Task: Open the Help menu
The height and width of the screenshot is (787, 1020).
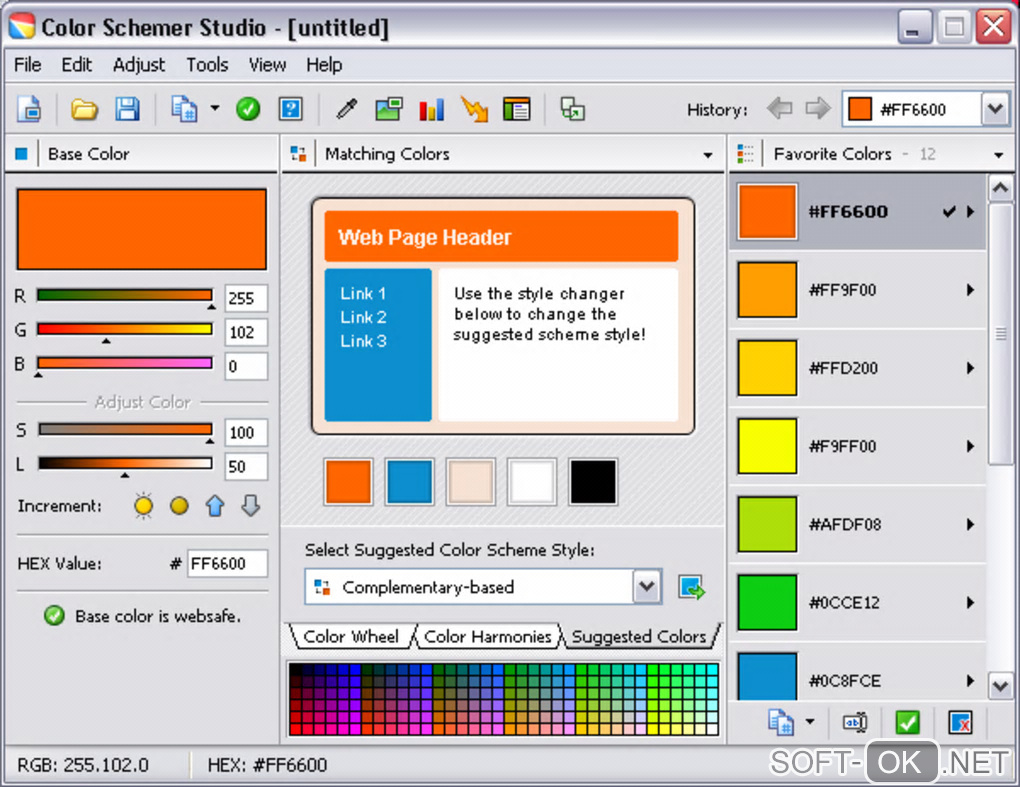Action: (x=324, y=65)
